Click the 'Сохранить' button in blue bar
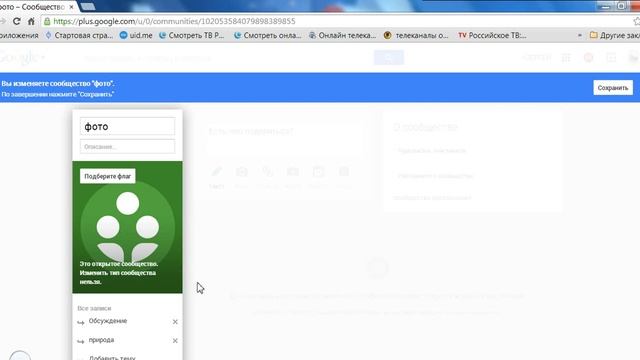The width and height of the screenshot is (640, 360). pyautogui.click(x=613, y=88)
